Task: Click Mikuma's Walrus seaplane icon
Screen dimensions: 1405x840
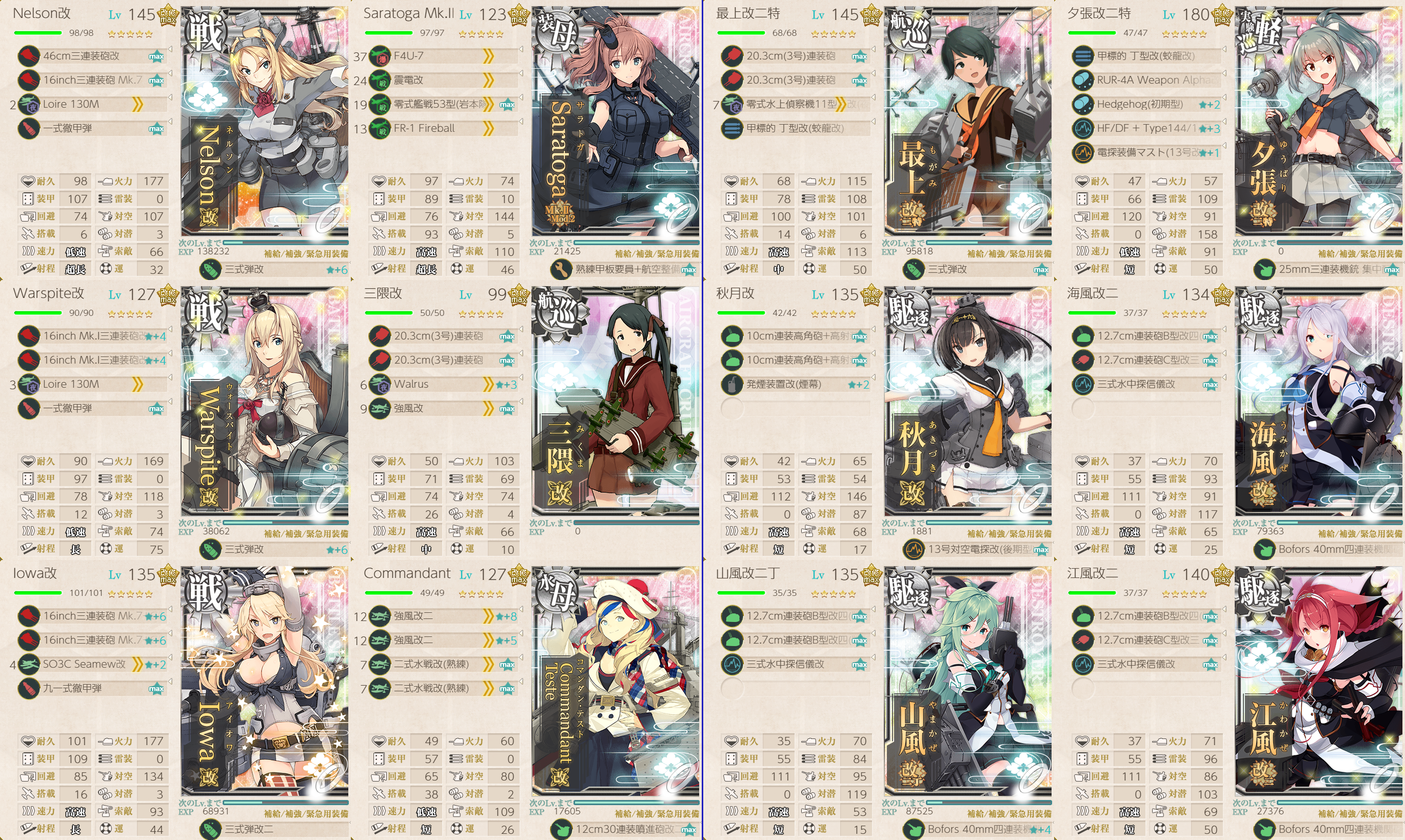Action: [380, 384]
